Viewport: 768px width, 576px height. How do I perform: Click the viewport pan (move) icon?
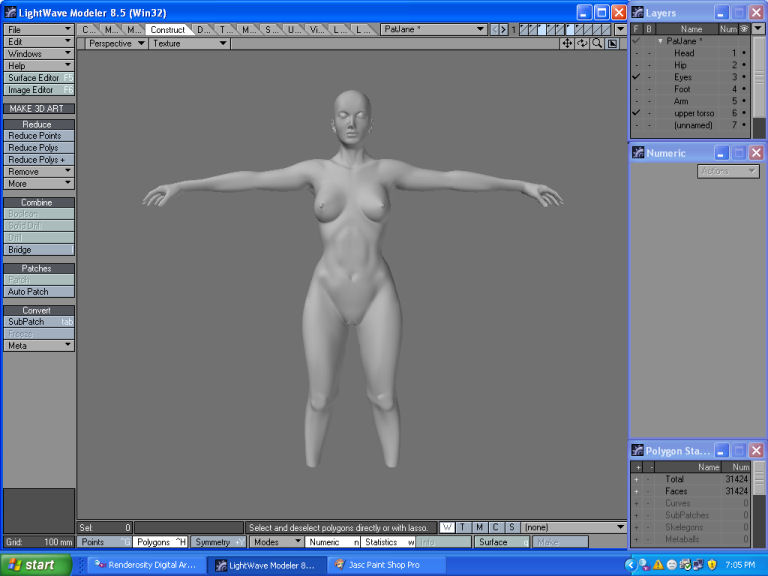click(568, 44)
